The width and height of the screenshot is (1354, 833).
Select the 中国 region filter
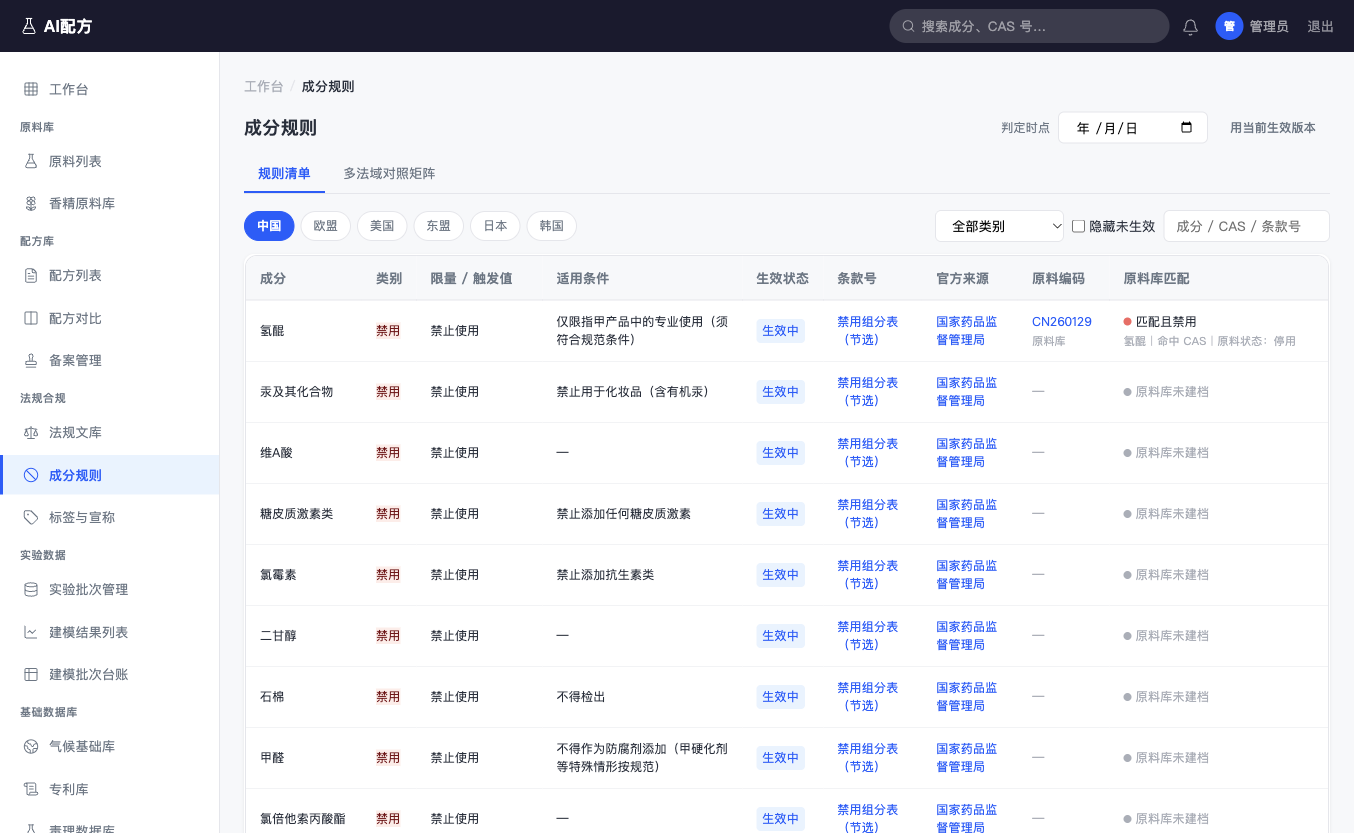tap(269, 226)
